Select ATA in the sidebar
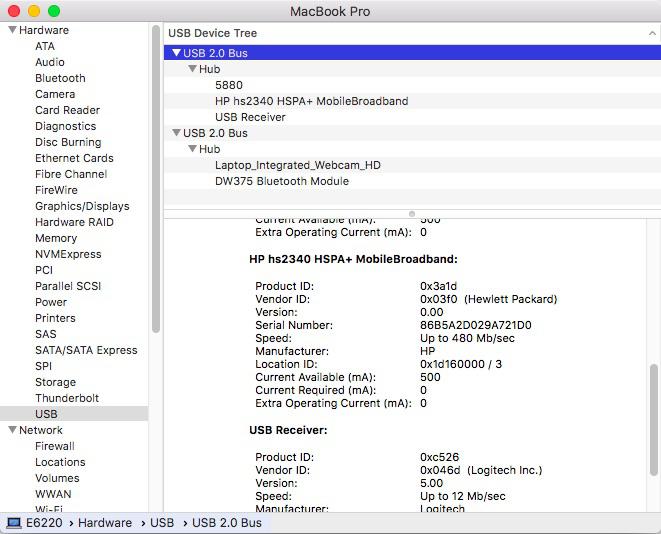Viewport: 661px width, 534px height. click(45, 46)
